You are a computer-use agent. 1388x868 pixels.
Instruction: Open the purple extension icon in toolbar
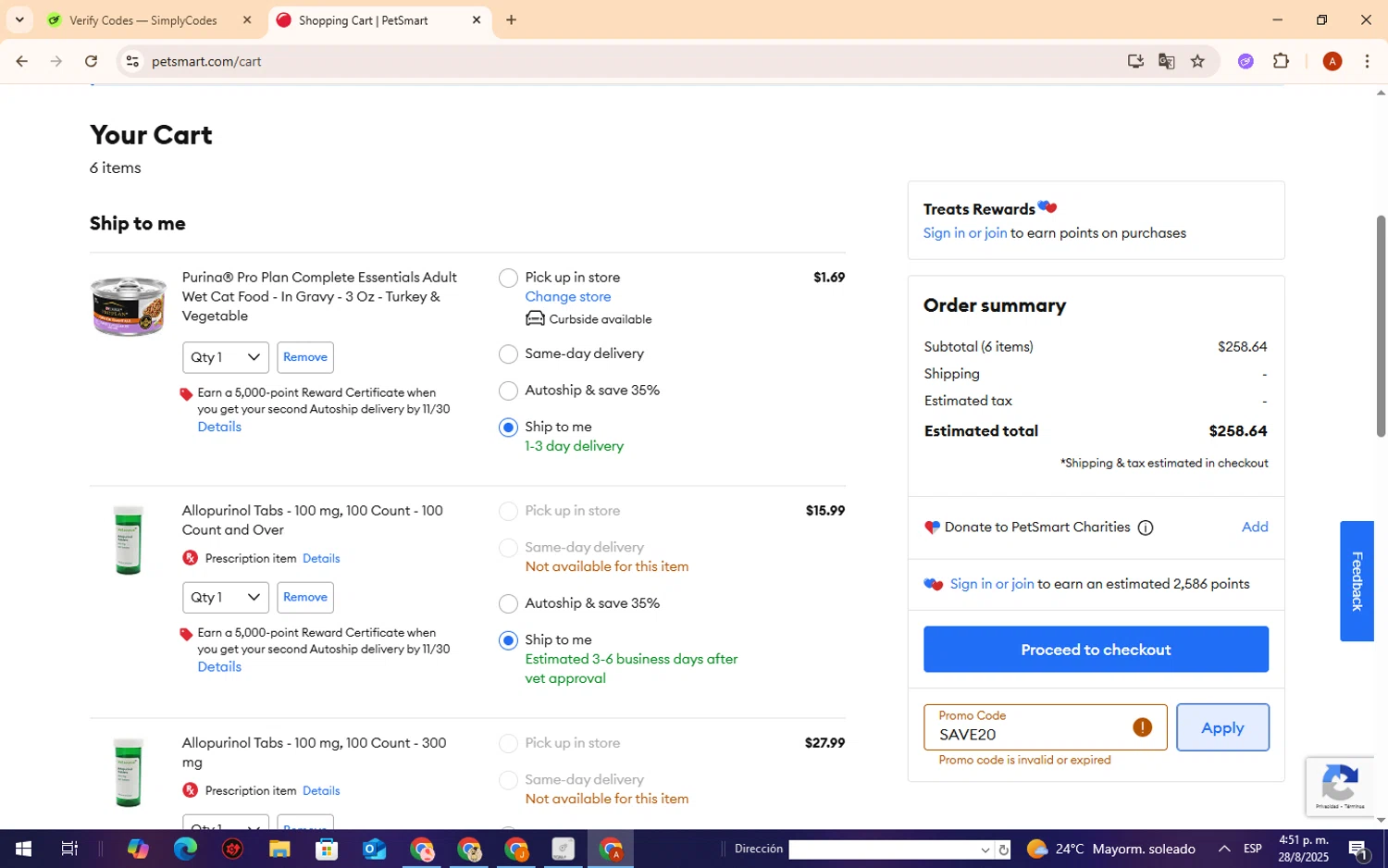tap(1245, 61)
